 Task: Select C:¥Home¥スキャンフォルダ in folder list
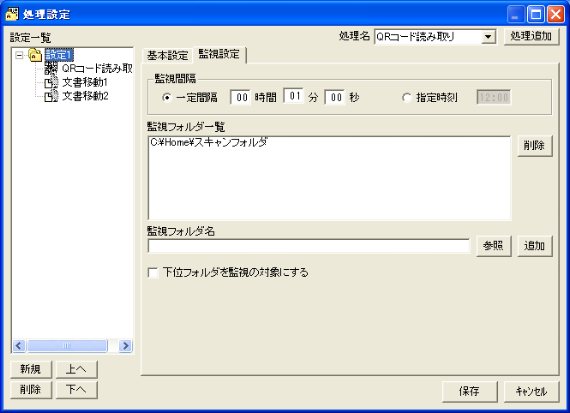pos(209,142)
